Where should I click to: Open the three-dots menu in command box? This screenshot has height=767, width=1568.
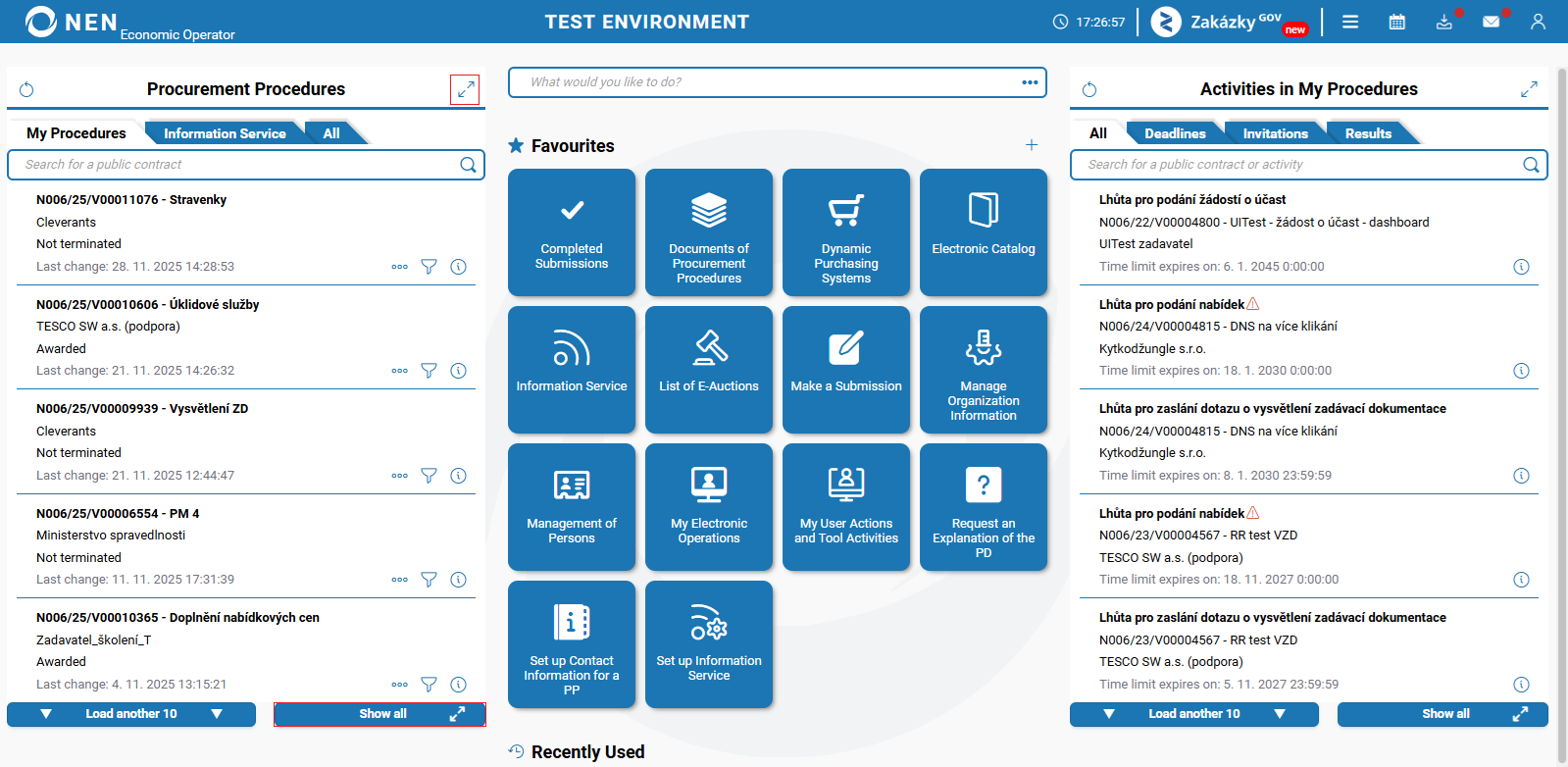[1030, 82]
